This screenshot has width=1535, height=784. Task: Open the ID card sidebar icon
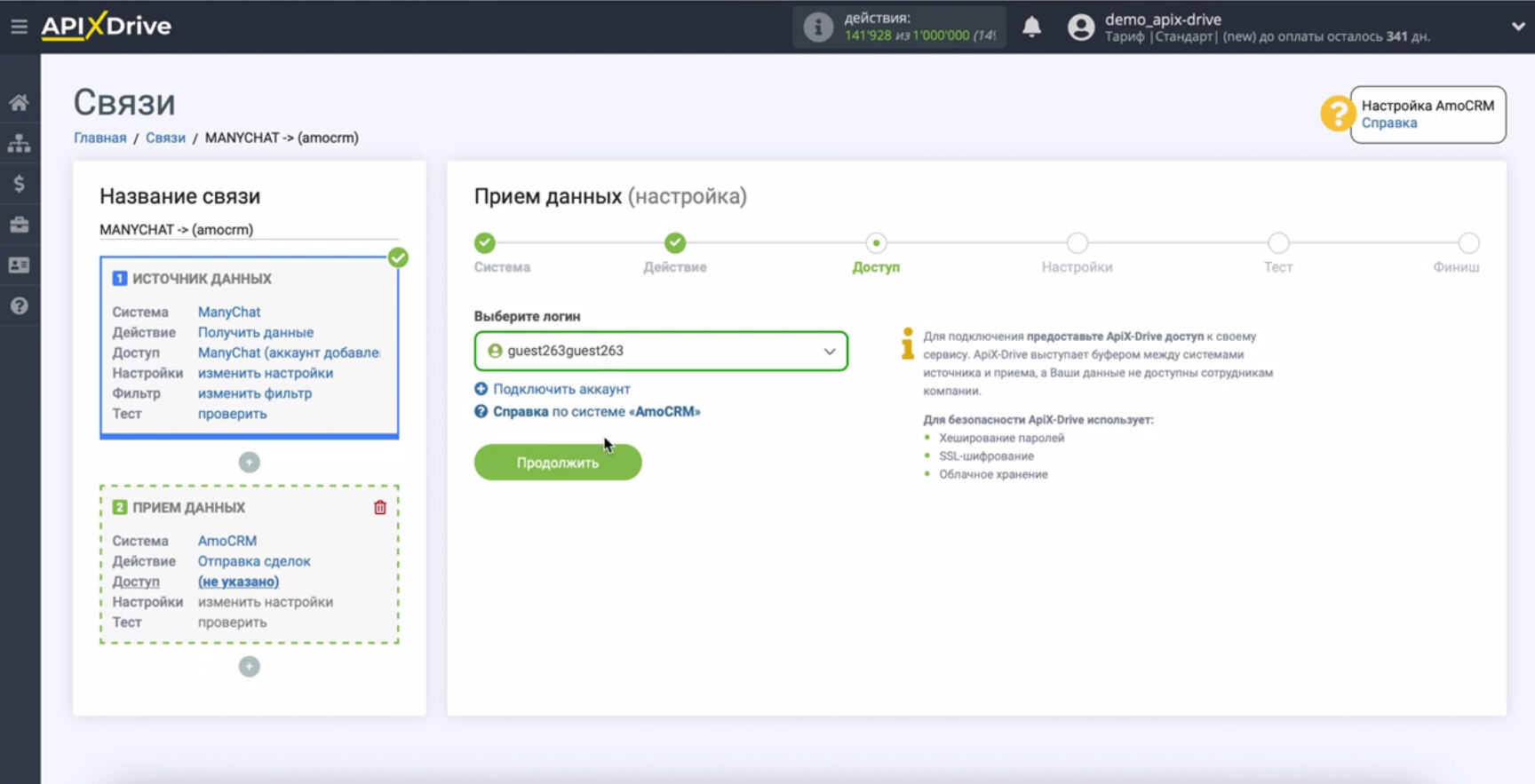point(19,265)
